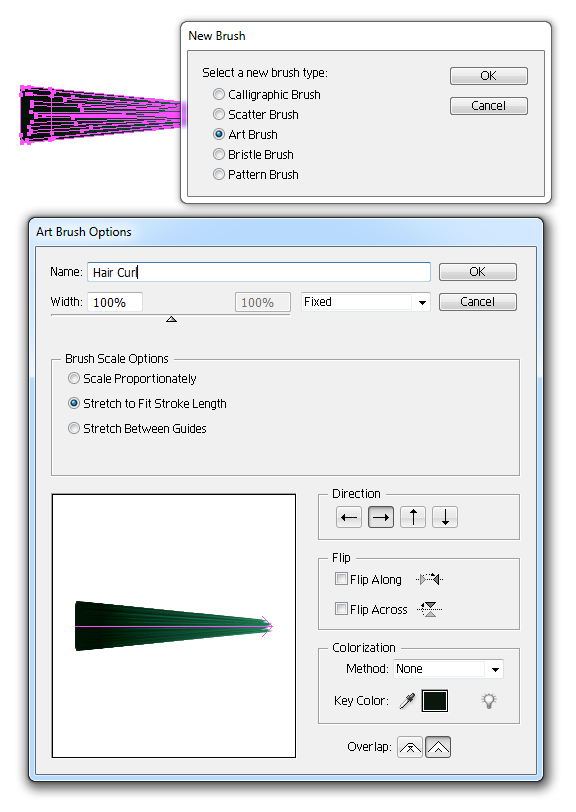The image size is (576, 812).
Task: Click the Key Color swatch
Action: pos(435,701)
